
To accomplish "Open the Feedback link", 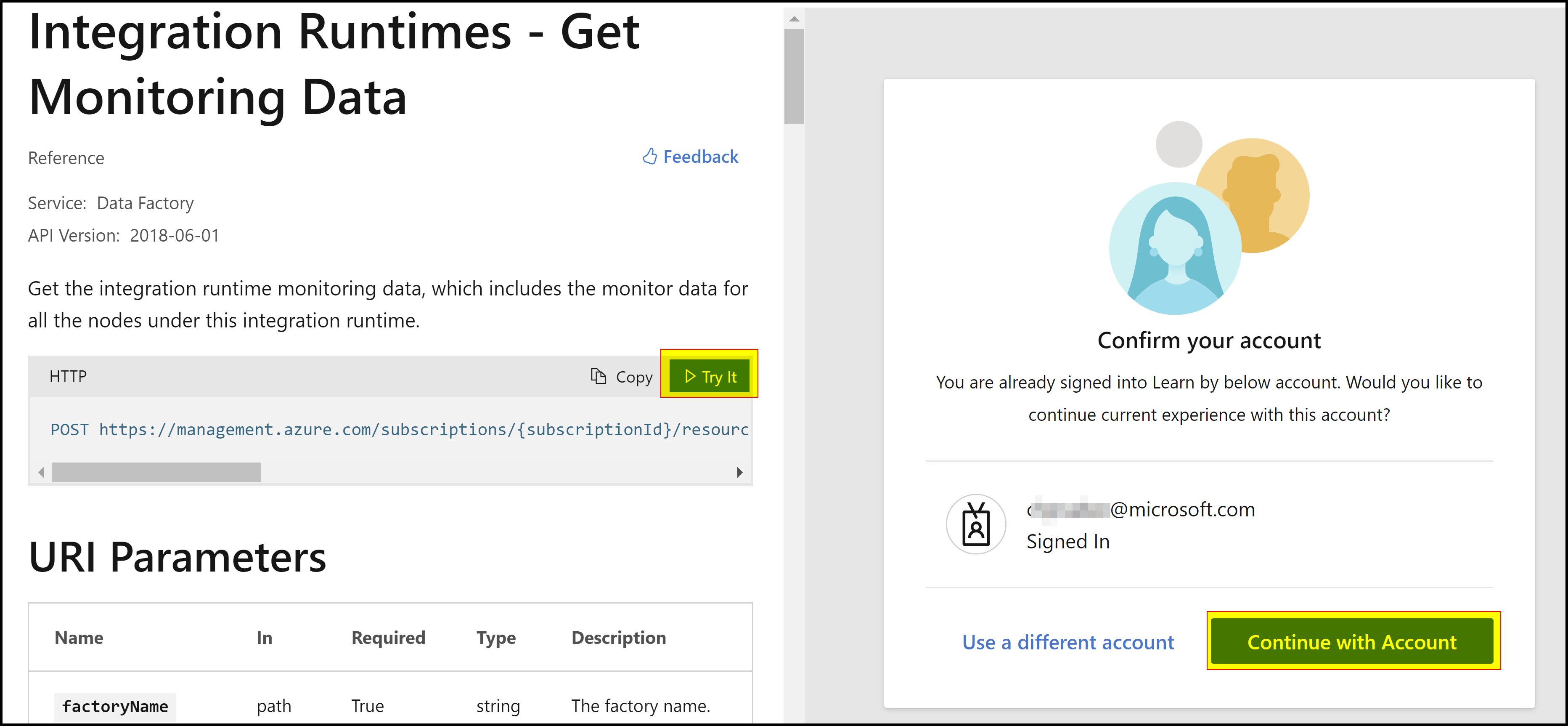I will [x=690, y=157].
